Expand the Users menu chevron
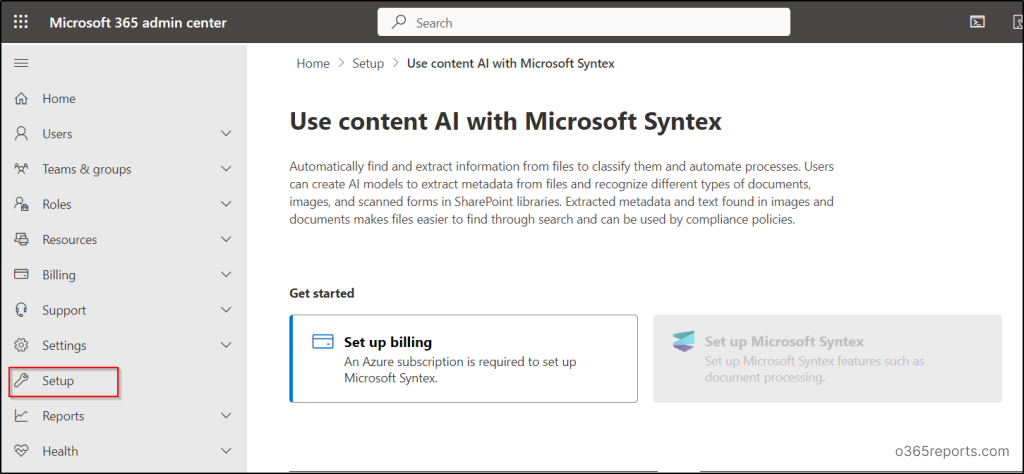Viewport: 1024px width, 474px height. tap(226, 134)
